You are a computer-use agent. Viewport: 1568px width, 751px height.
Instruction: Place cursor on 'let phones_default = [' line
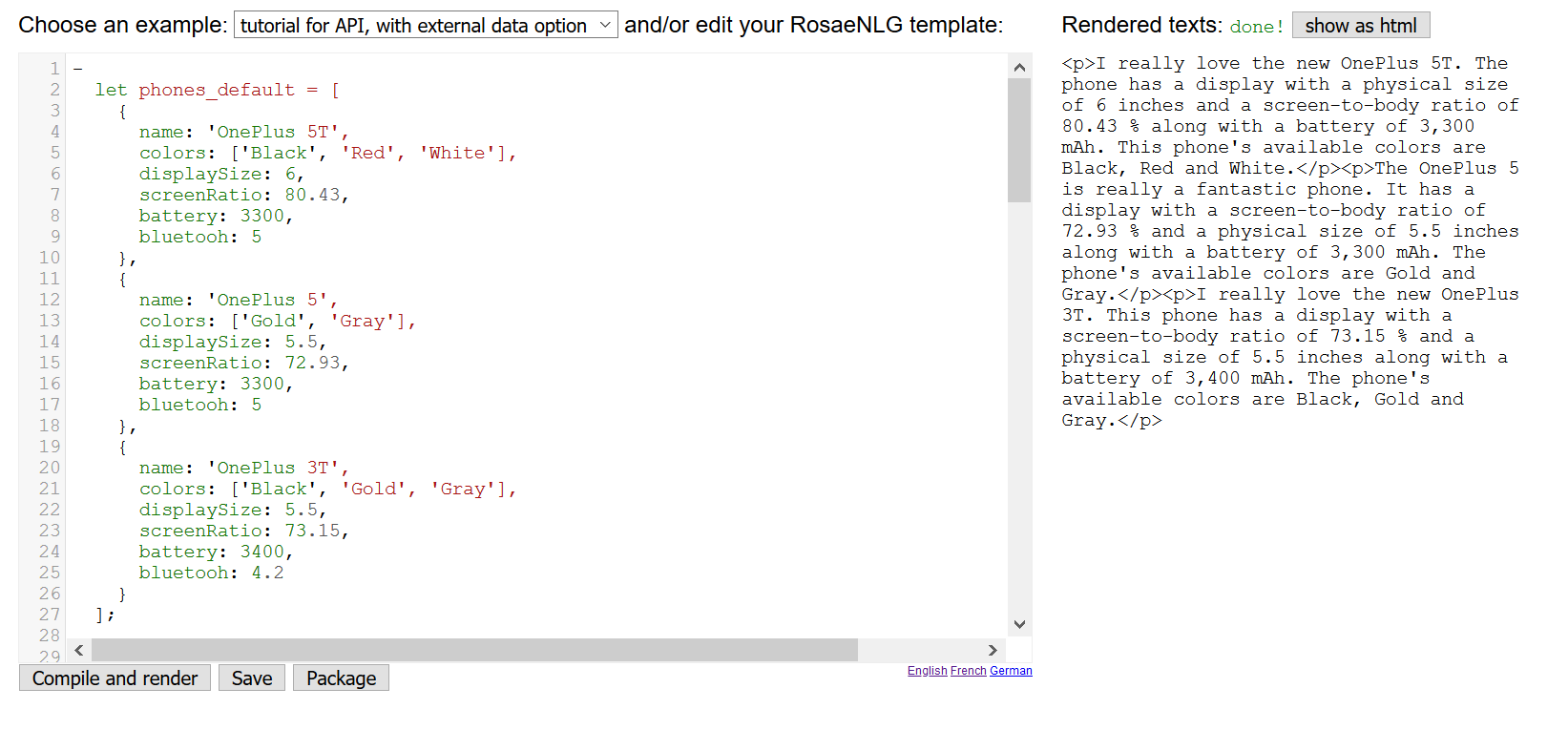tap(218, 90)
